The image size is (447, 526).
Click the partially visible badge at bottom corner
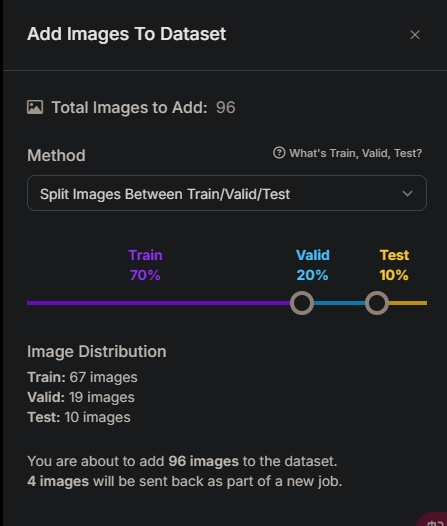click(x=433, y=519)
